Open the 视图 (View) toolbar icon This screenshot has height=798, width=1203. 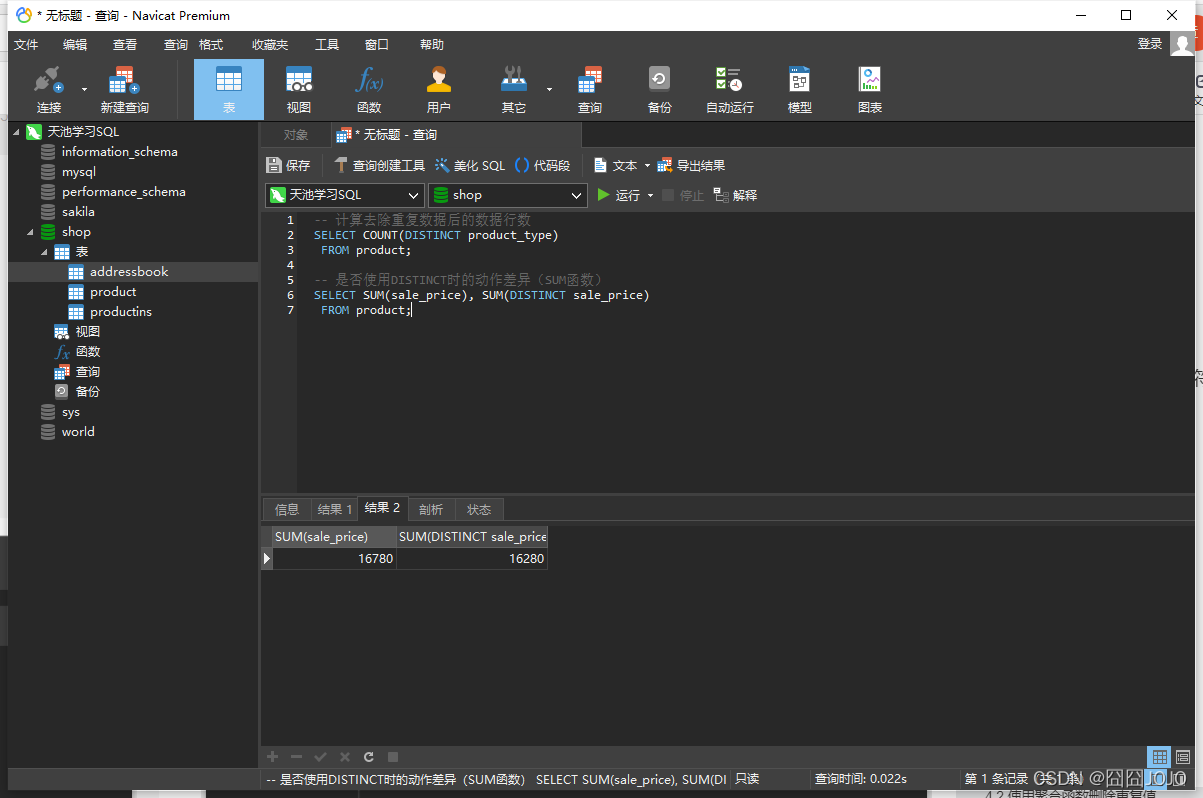click(299, 90)
